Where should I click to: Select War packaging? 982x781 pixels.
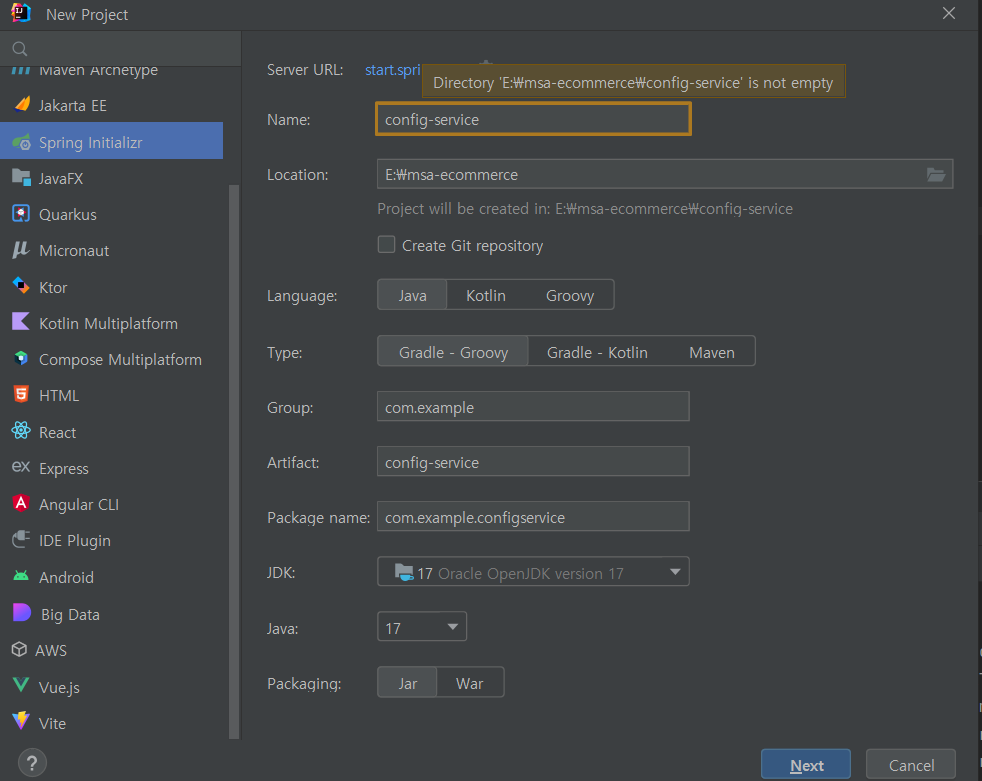(470, 683)
